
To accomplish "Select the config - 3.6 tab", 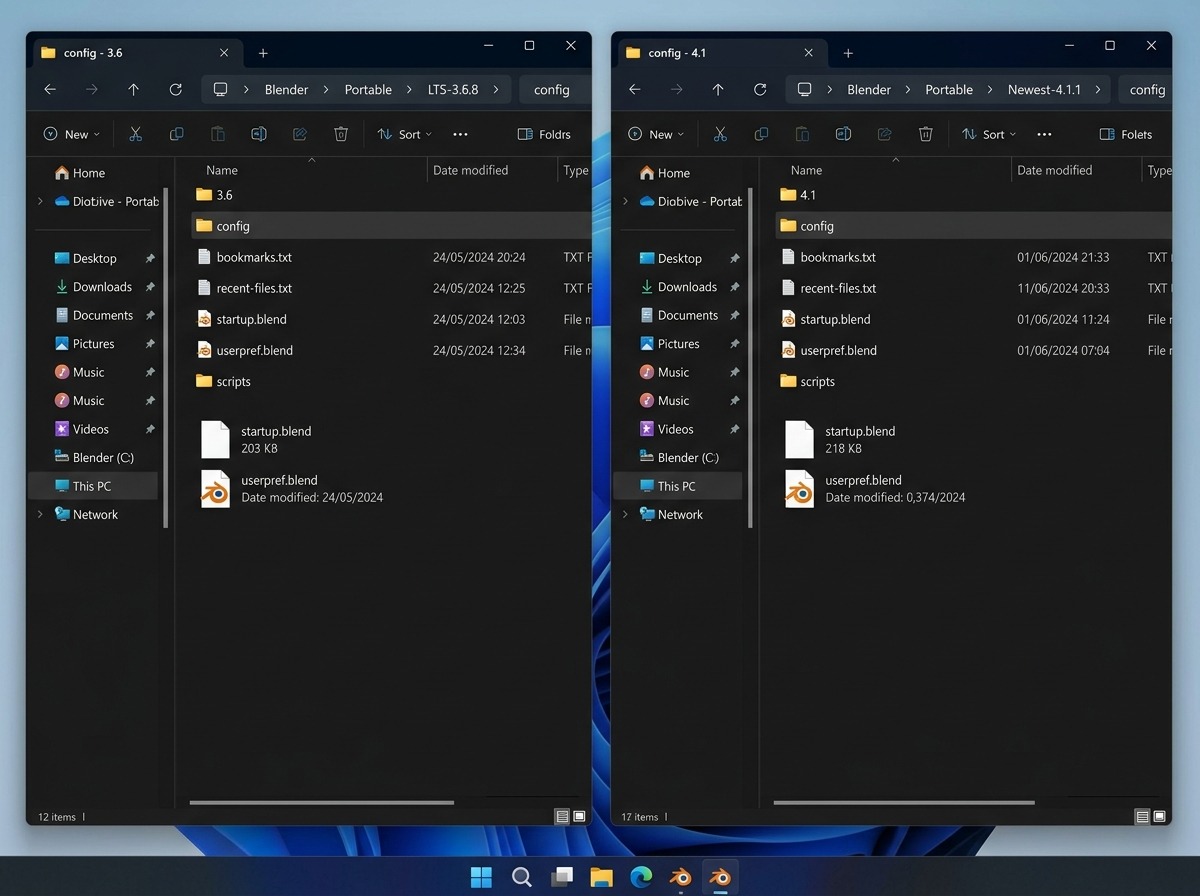I will point(136,53).
